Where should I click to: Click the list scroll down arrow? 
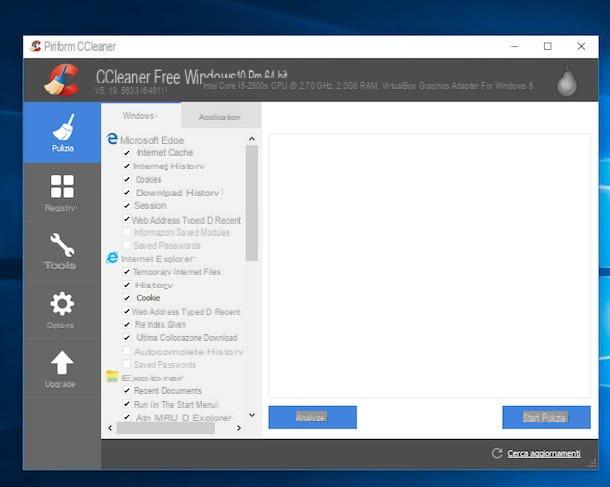point(252,415)
